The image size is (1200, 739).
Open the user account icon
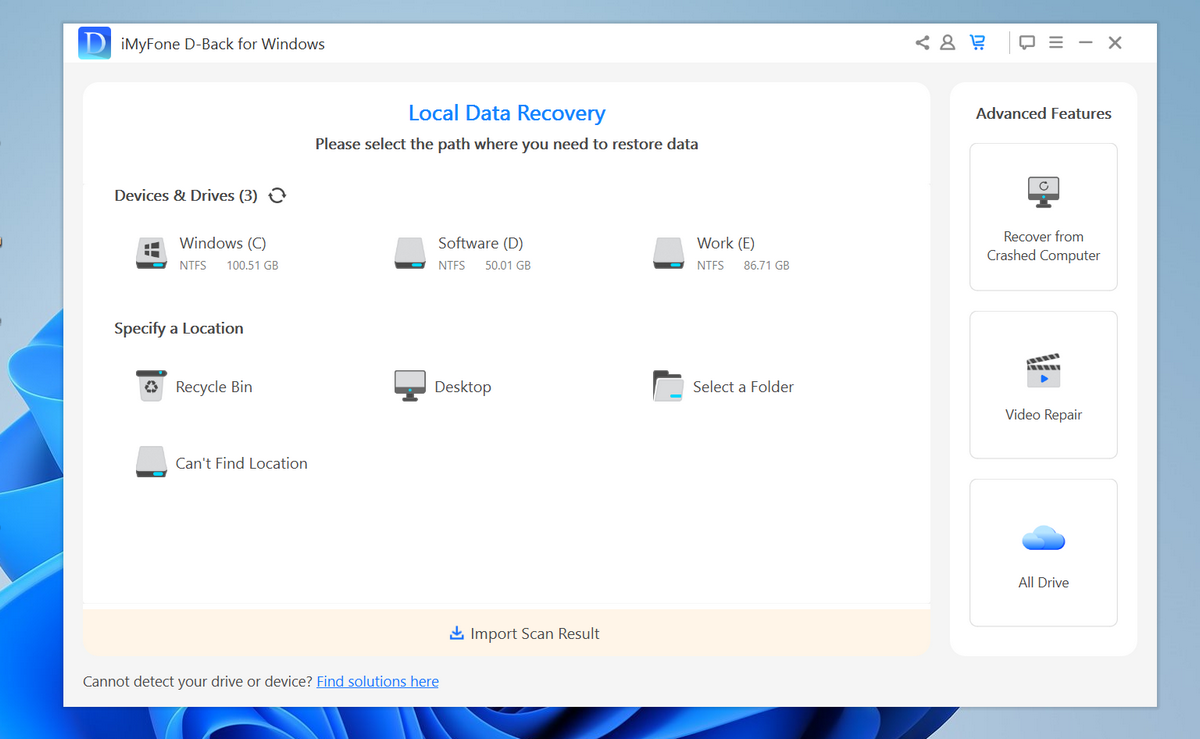[948, 43]
